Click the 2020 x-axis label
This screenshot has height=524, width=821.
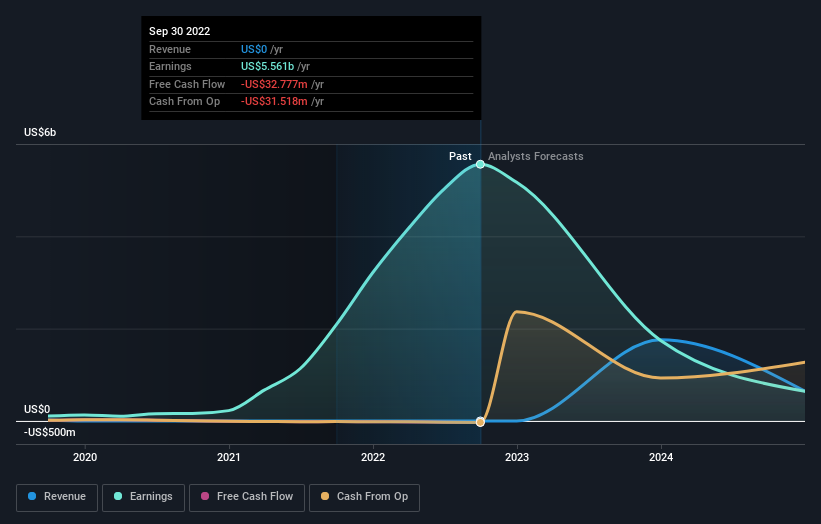coord(85,457)
